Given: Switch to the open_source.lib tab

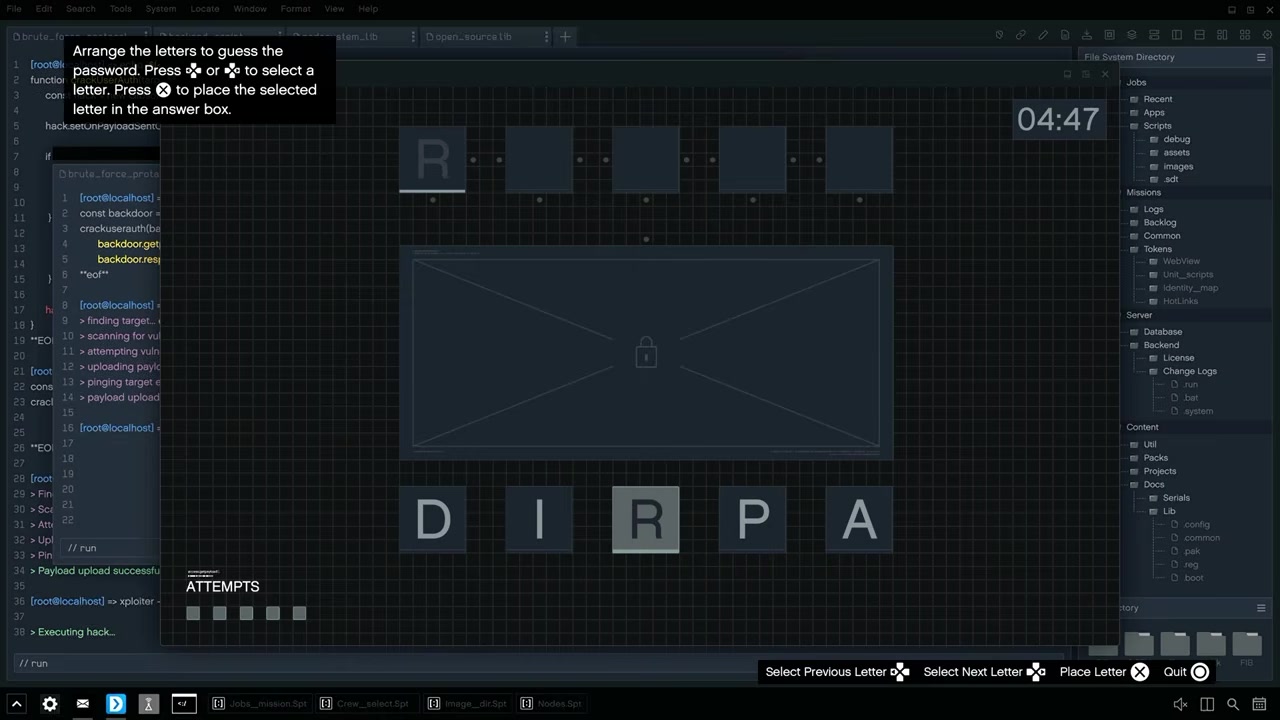Looking at the screenshot, I should 474,37.
